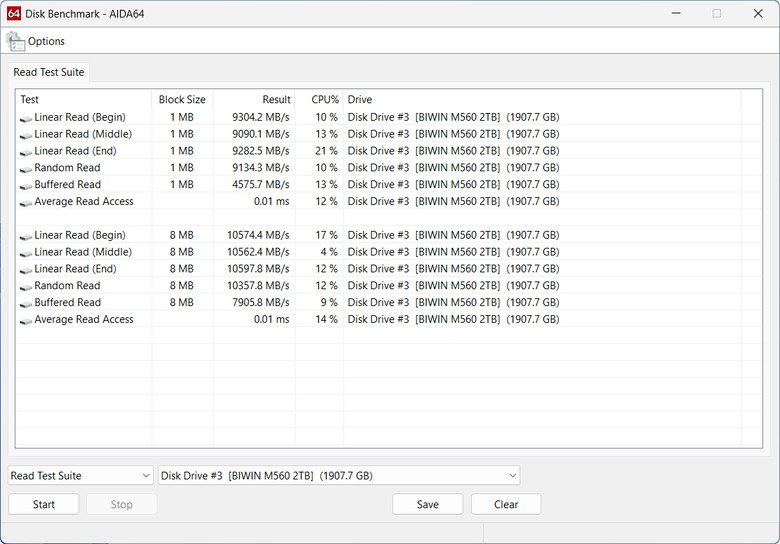This screenshot has height=544, width=780.
Task: Click drive icon of 1 MB Random Read
Action: tap(26, 170)
